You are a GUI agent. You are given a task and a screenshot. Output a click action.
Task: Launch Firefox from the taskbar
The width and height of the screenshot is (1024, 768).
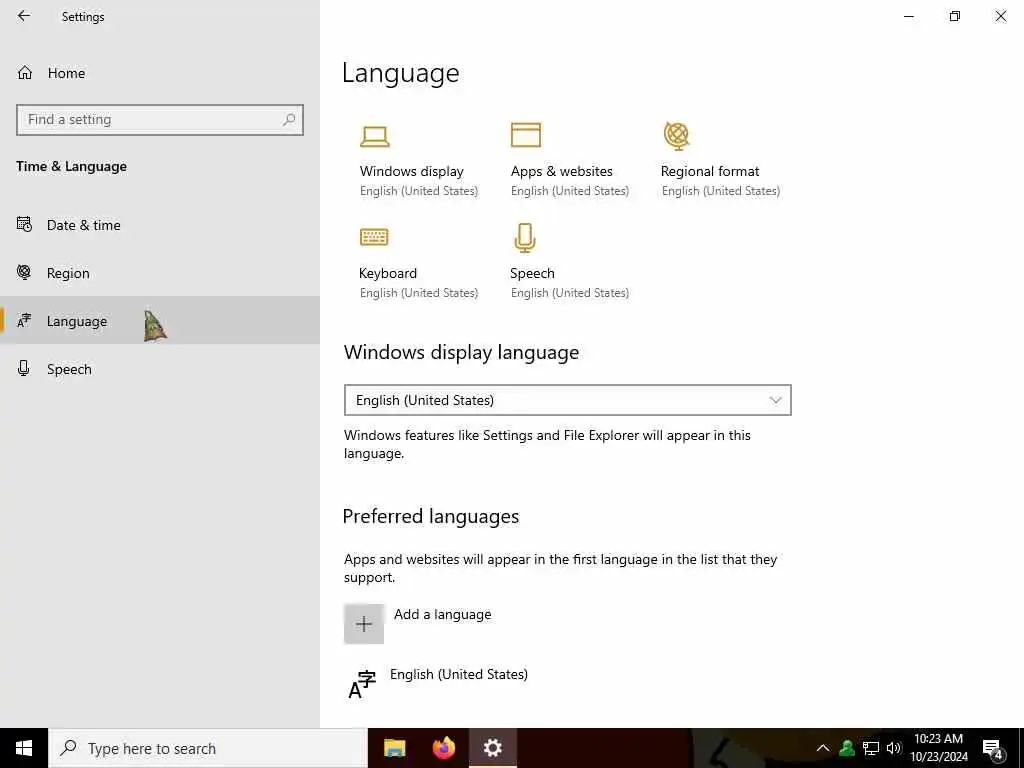click(x=444, y=748)
